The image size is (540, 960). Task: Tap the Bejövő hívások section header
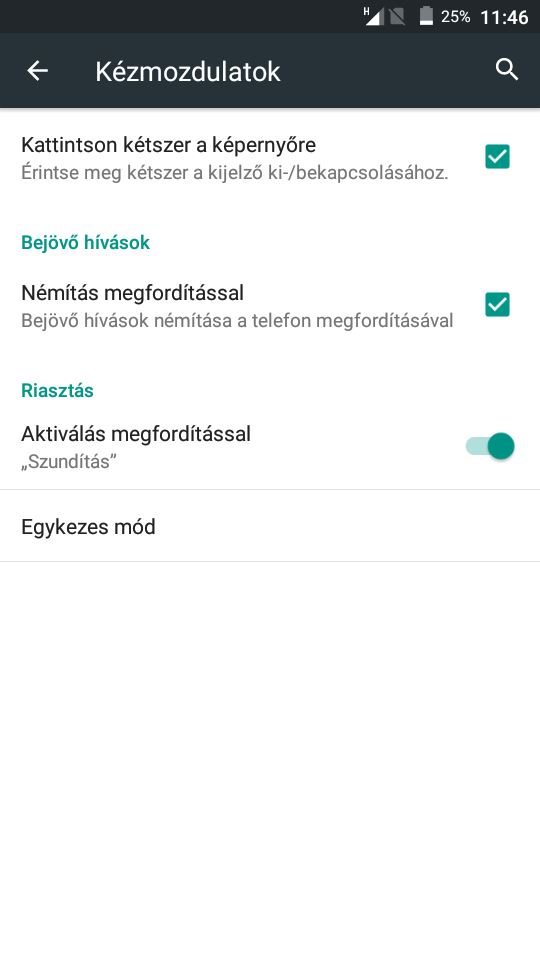(86, 242)
